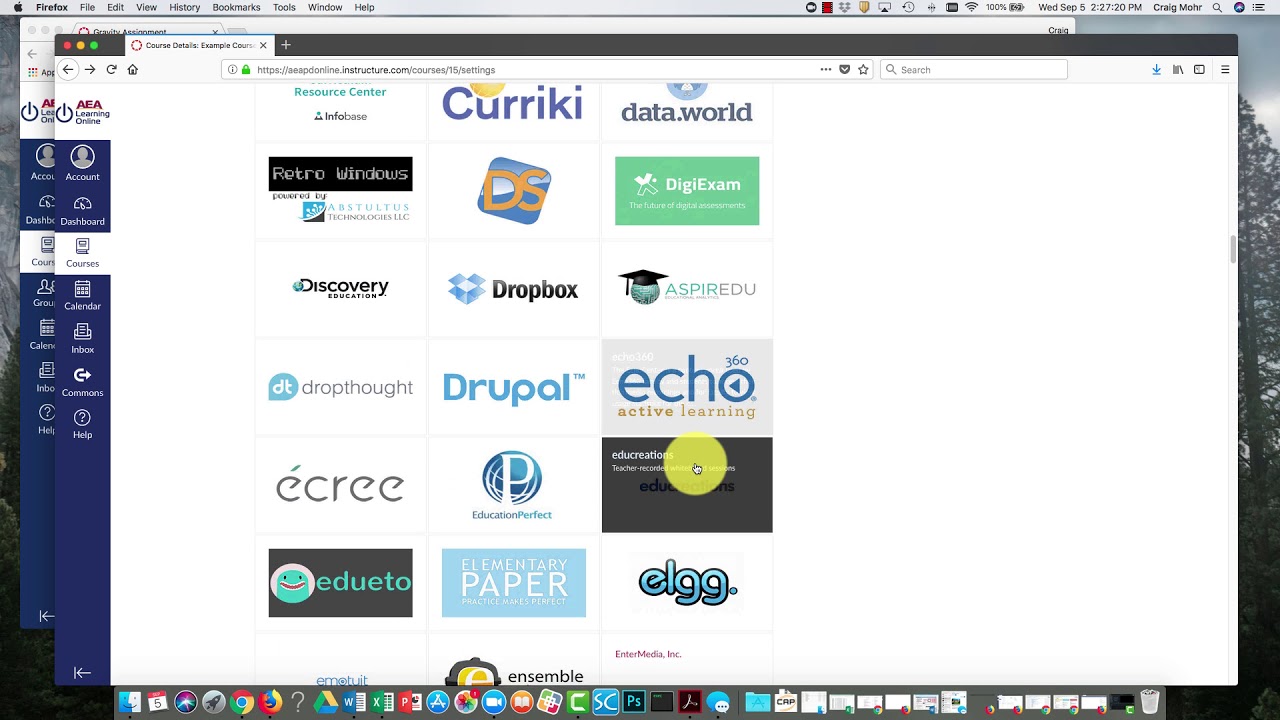Click the page vertical scrollbar thumb
Image resolution: width=1280 pixels, height=720 pixels.
(1233, 249)
